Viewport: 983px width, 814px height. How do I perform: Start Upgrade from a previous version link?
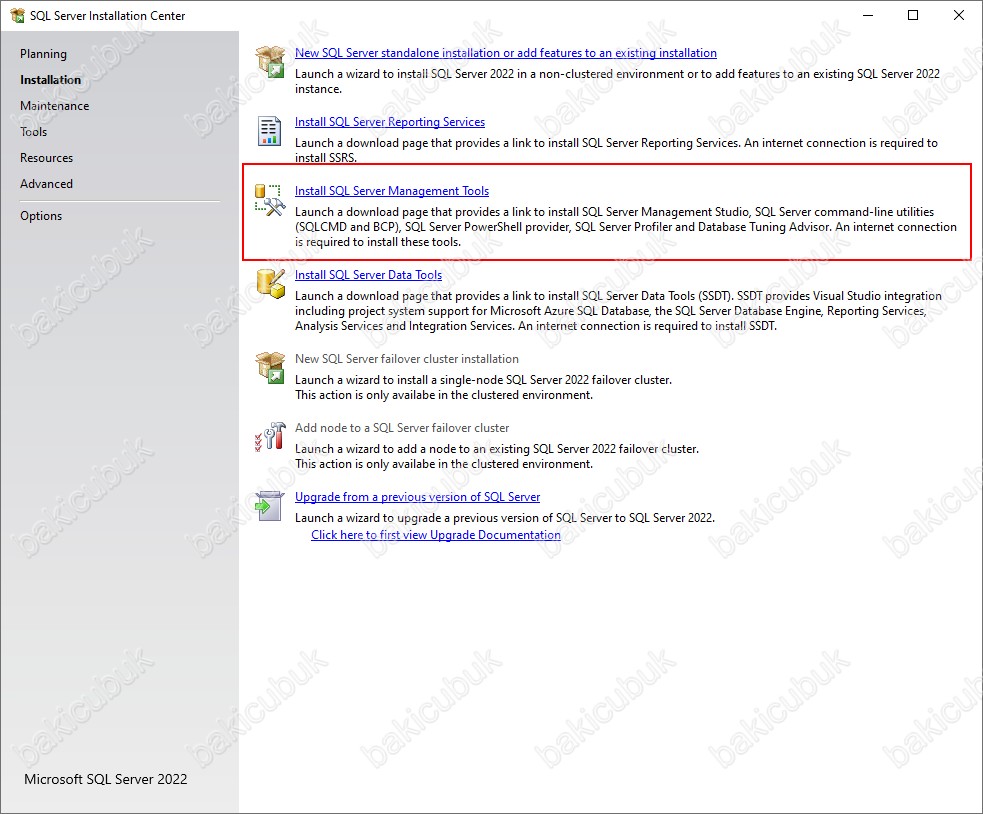coord(418,497)
